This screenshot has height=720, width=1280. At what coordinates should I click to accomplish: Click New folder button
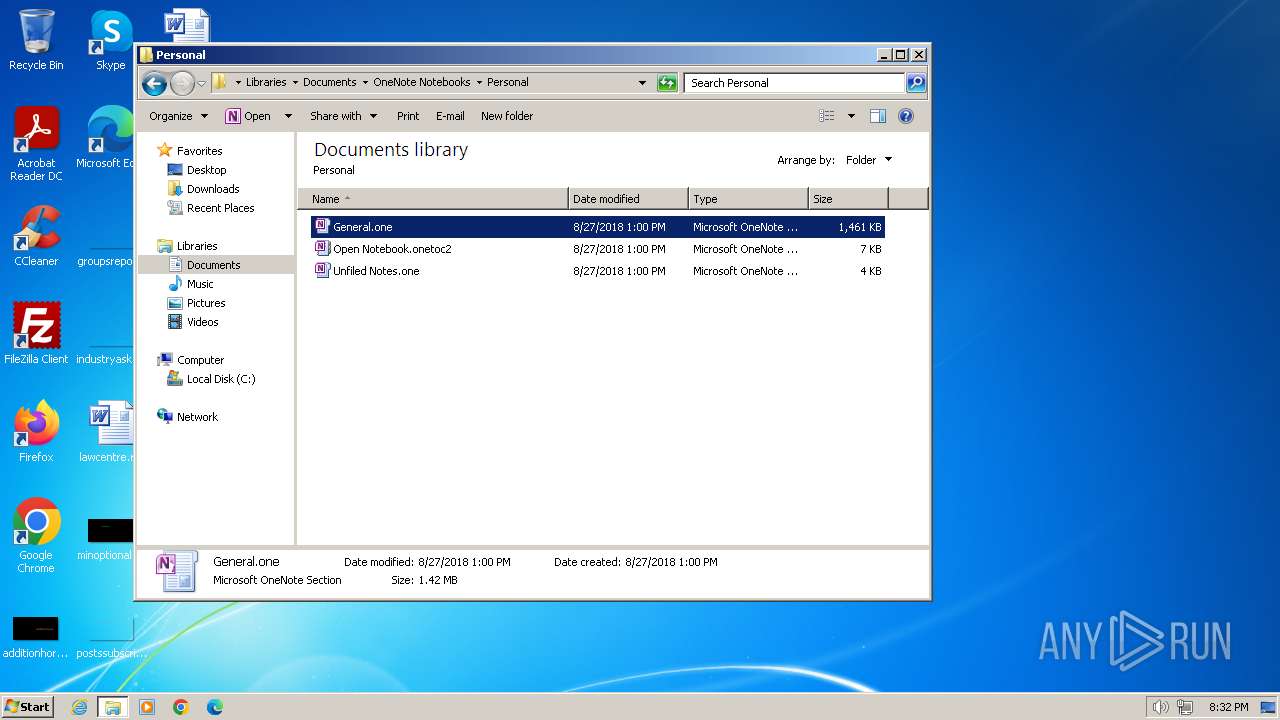(x=507, y=116)
